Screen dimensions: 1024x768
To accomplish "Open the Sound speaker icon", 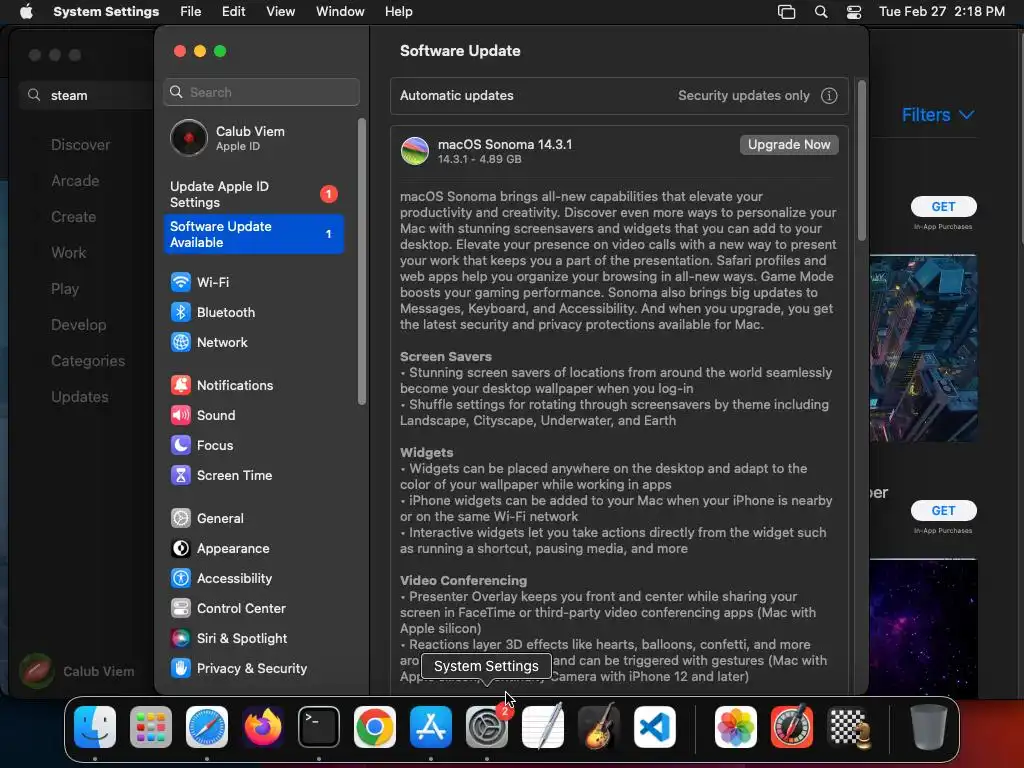I will click(181, 415).
